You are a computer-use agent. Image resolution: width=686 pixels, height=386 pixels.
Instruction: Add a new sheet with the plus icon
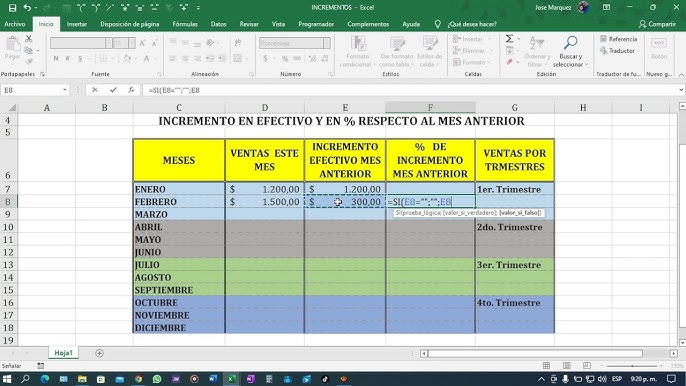coord(99,353)
